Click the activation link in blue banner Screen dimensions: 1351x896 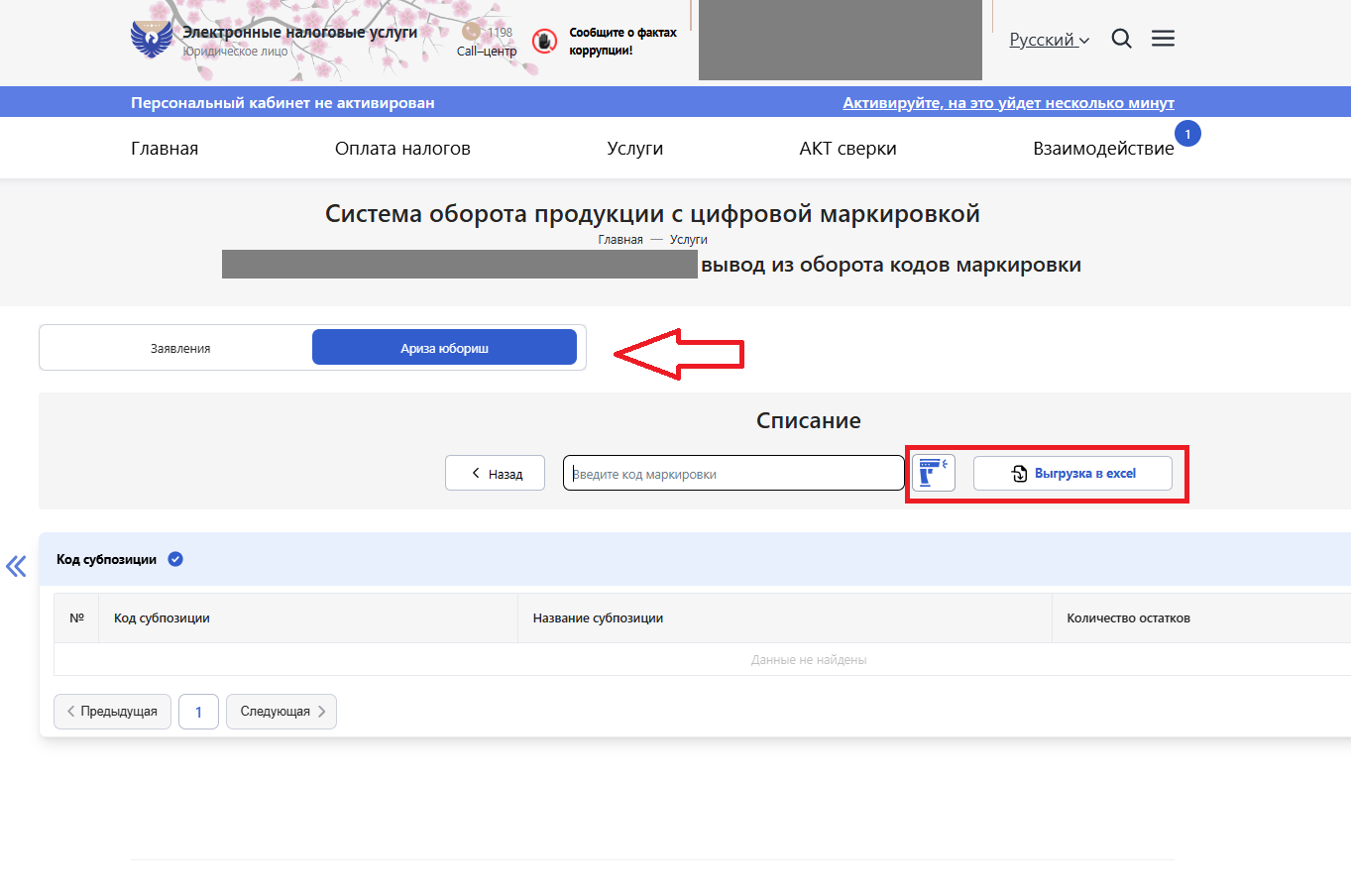point(1008,102)
